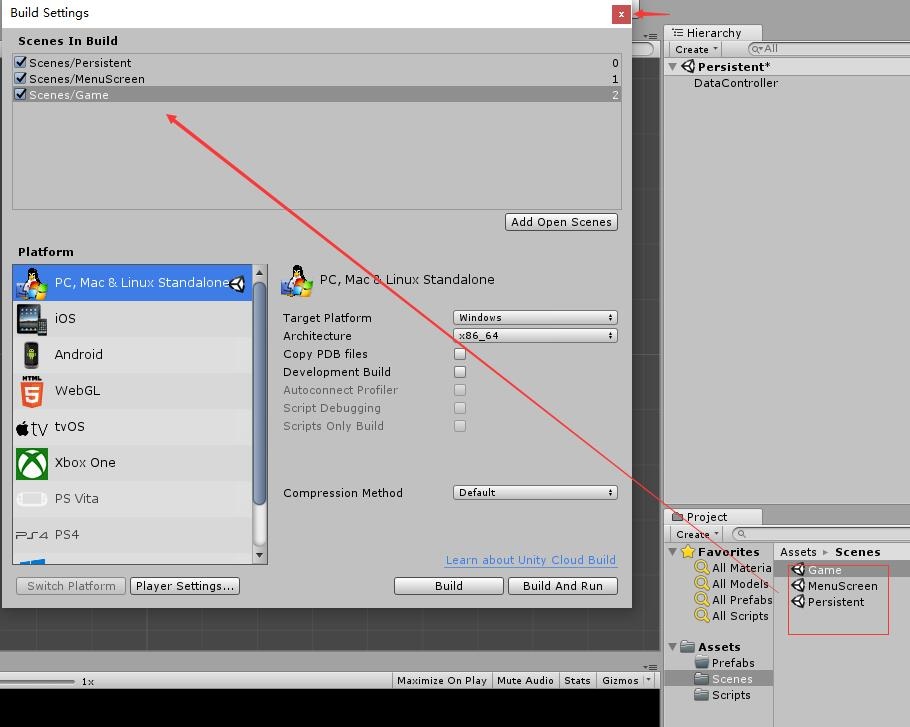Enable Copy PDB files checkbox
This screenshot has width=910, height=727.
point(460,354)
